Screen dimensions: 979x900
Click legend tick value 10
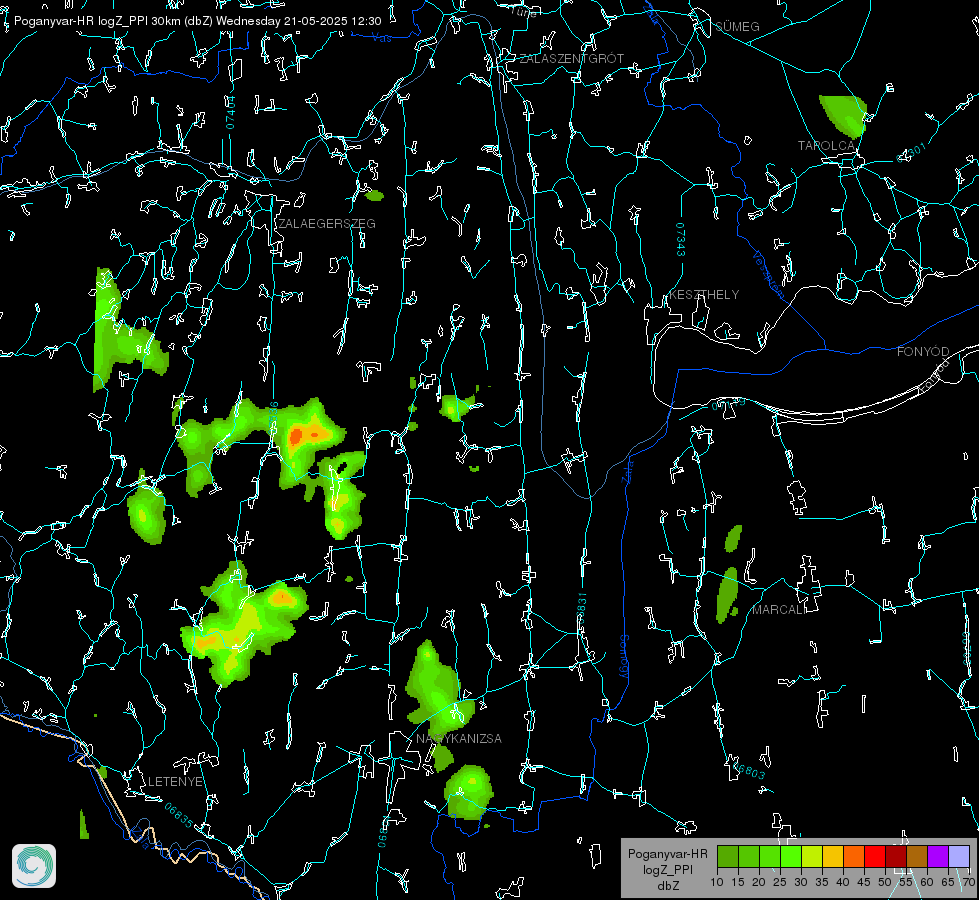(717, 882)
